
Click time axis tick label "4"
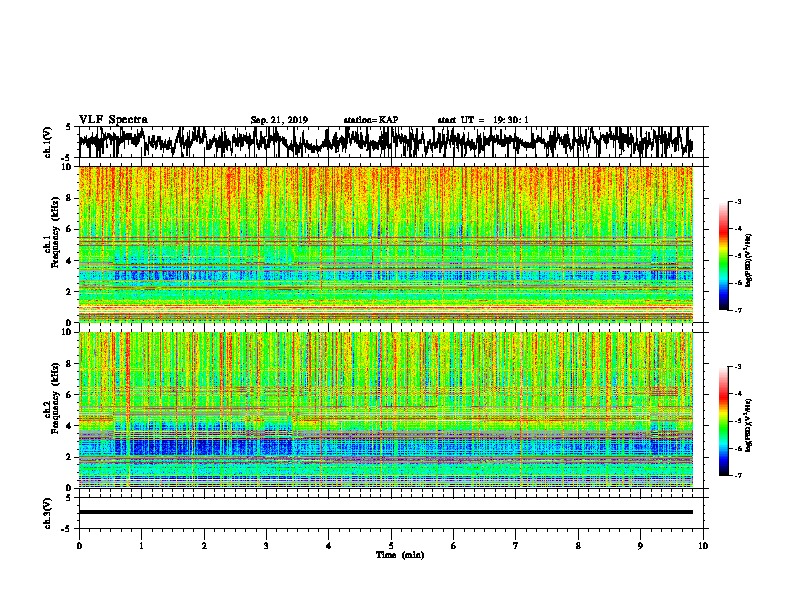tap(329, 546)
